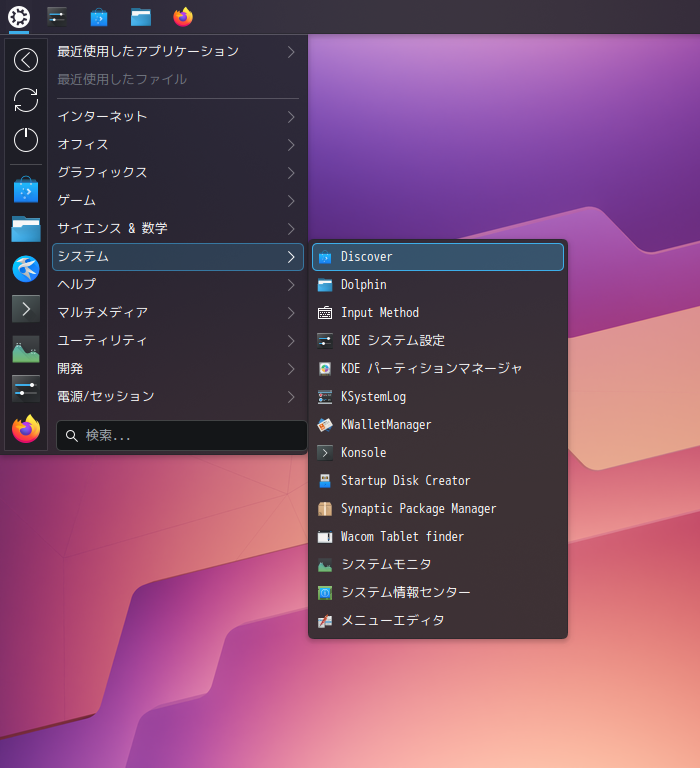Click the KDE partition manager icon
The width and height of the screenshot is (700, 768).
[x=325, y=369]
